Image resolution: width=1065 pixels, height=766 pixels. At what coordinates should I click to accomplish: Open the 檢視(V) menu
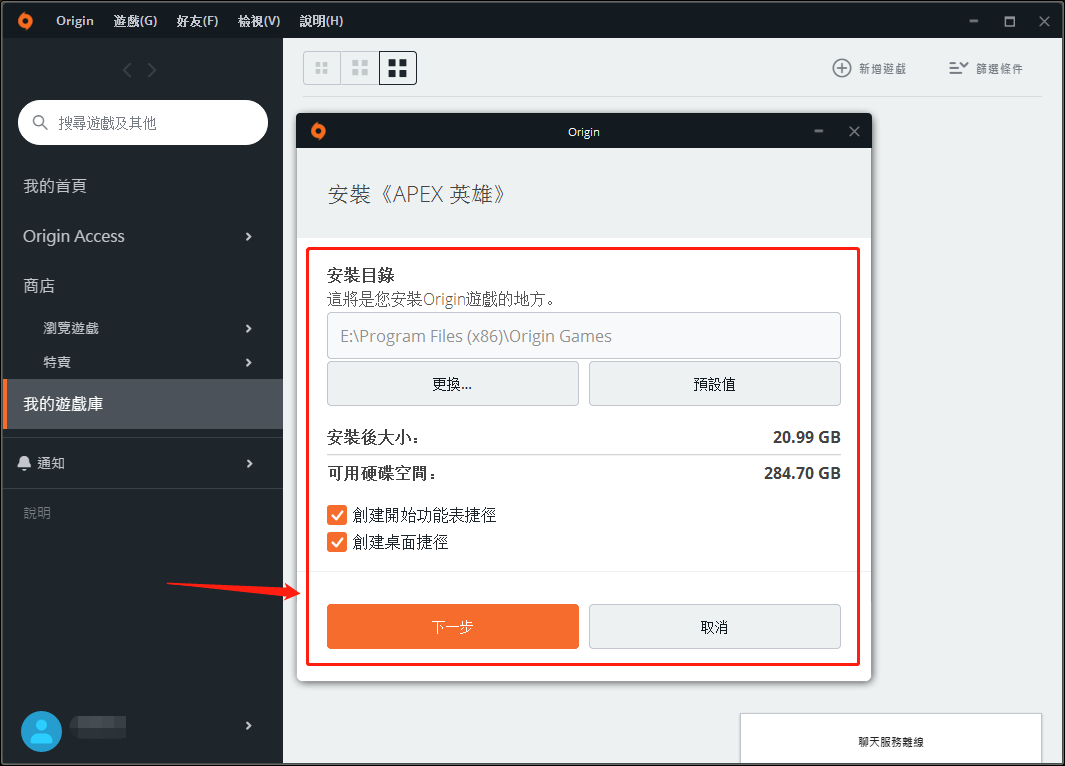pos(259,21)
